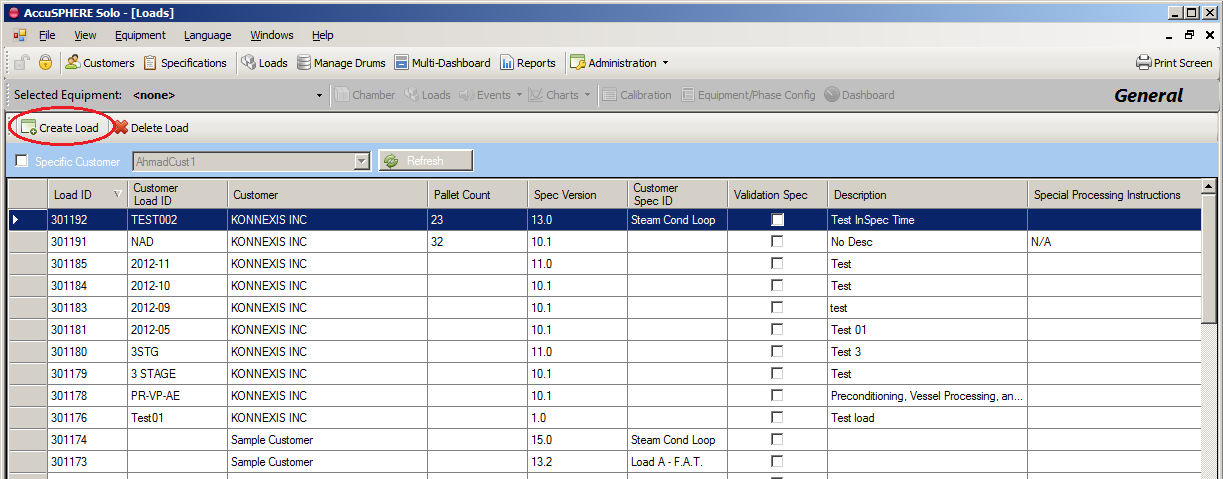Image resolution: width=1223 pixels, height=479 pixels.
Task: Open Specifications from the toolbar
Action: [x=150, y=63]
